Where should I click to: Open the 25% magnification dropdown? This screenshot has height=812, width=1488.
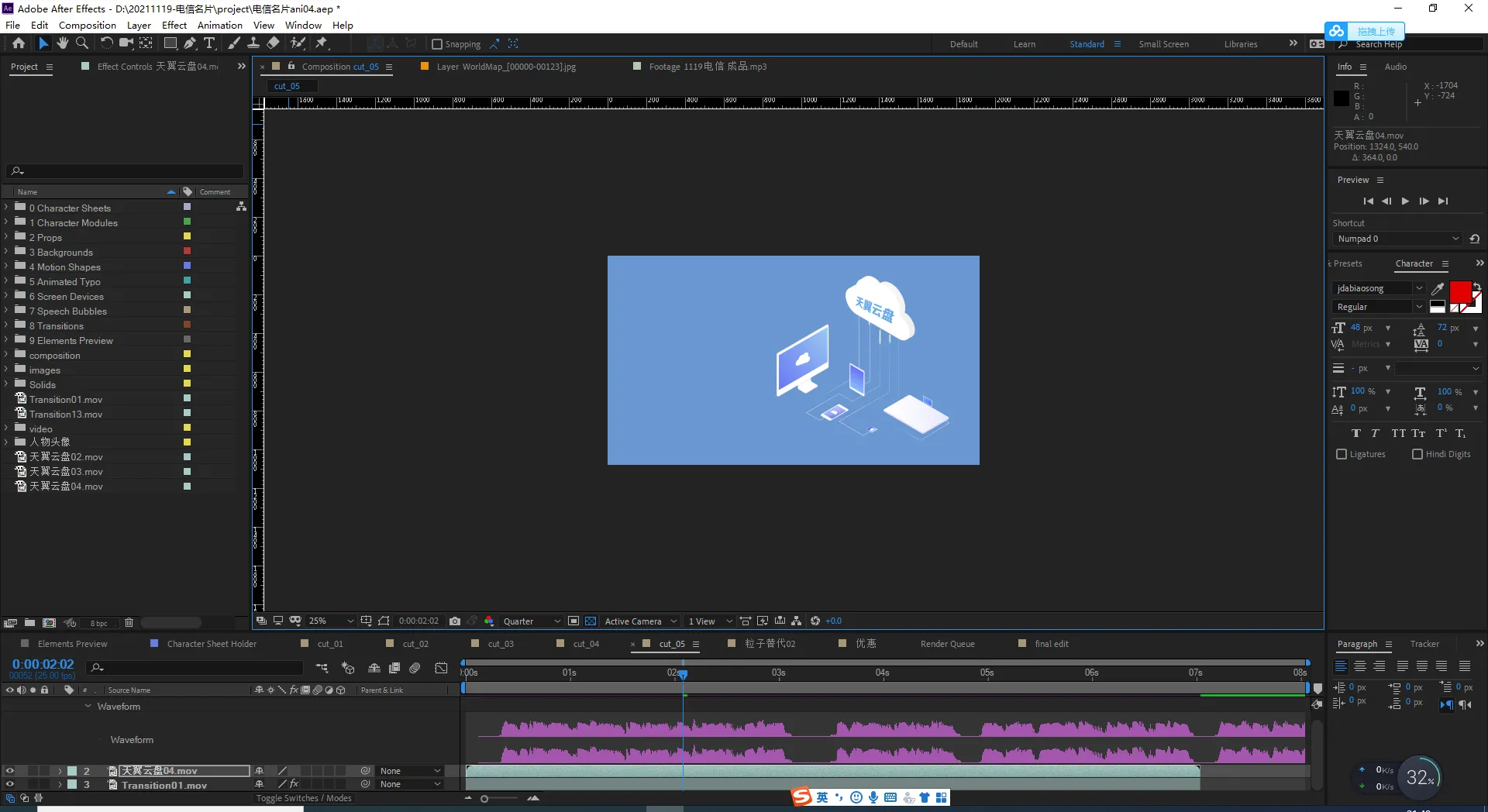(x=331, y=621)
